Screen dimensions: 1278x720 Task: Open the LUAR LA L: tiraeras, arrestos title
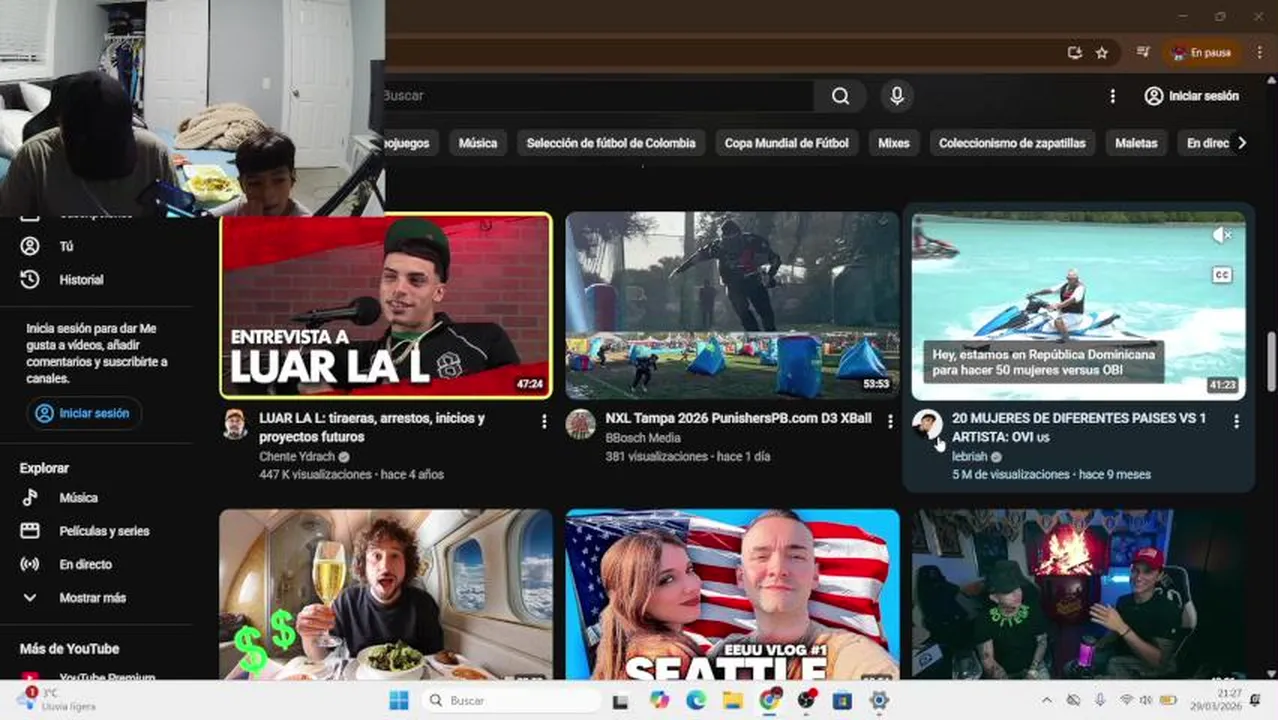[x=372, y=427]
